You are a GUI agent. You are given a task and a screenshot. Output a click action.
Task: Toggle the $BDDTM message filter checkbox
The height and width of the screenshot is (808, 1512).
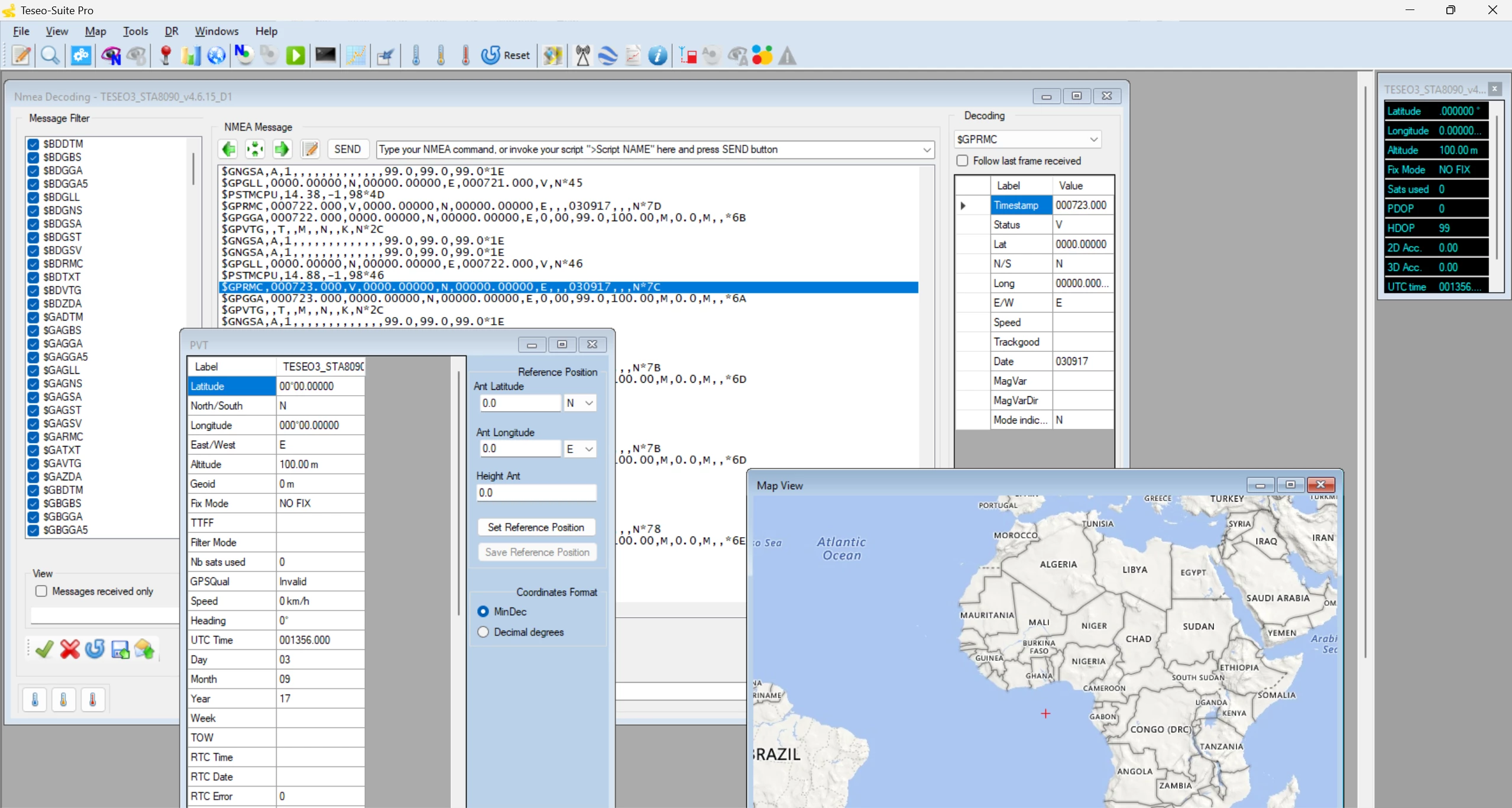tap(33, 144)
